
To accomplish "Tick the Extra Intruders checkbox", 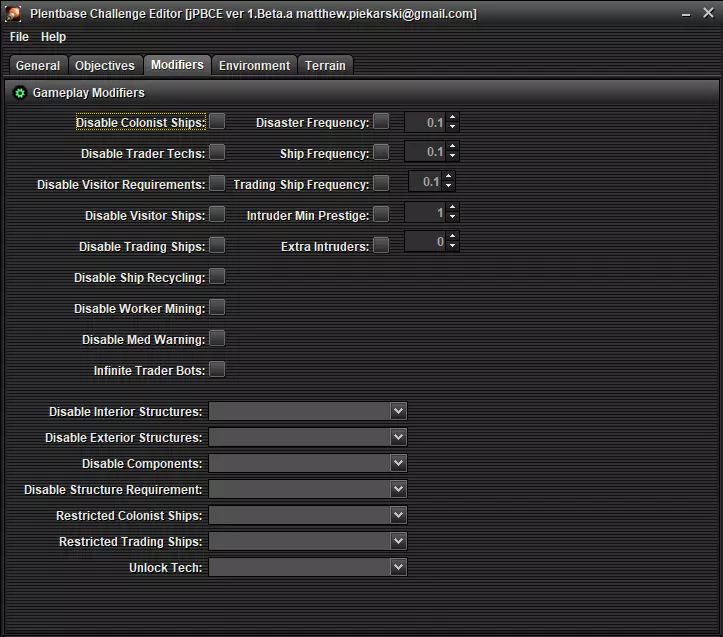I will (x=381, y=245).
